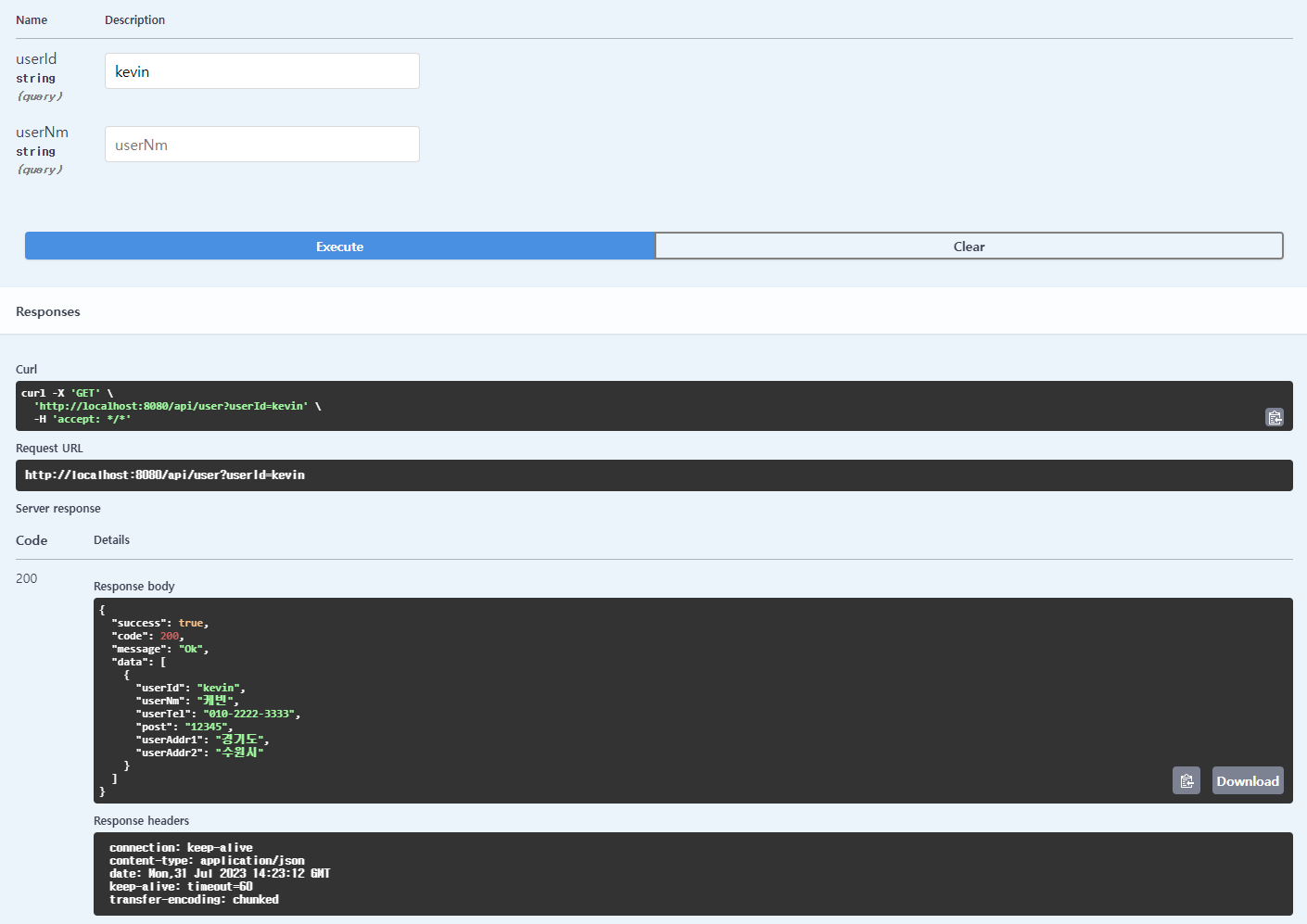
Task: Click the "post" value 12345
Action: tap(206, 727)
